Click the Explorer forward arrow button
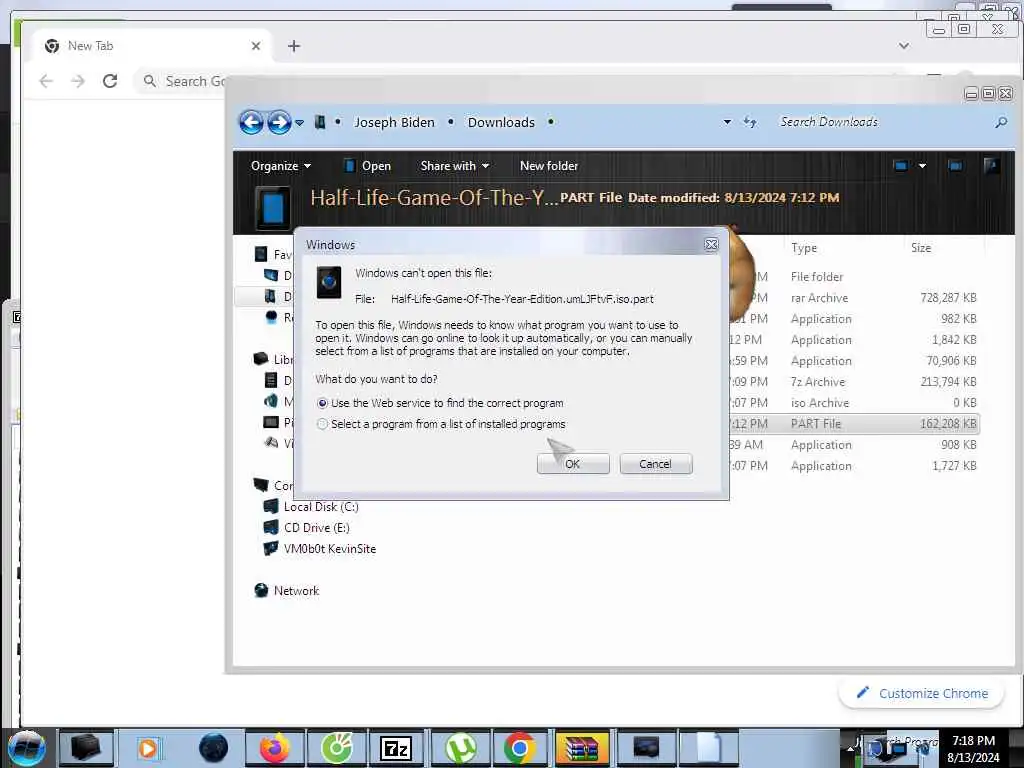The width and height of the screenshot is (1024, 768). click(280, 122)
